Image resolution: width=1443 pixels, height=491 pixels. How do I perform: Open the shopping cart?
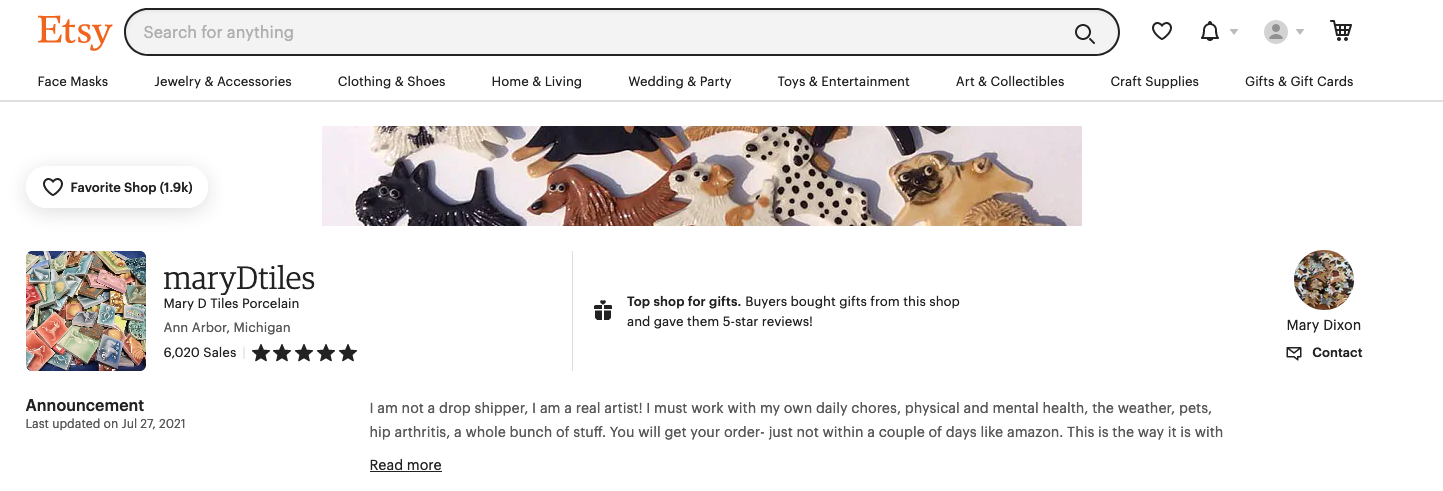1341,32
